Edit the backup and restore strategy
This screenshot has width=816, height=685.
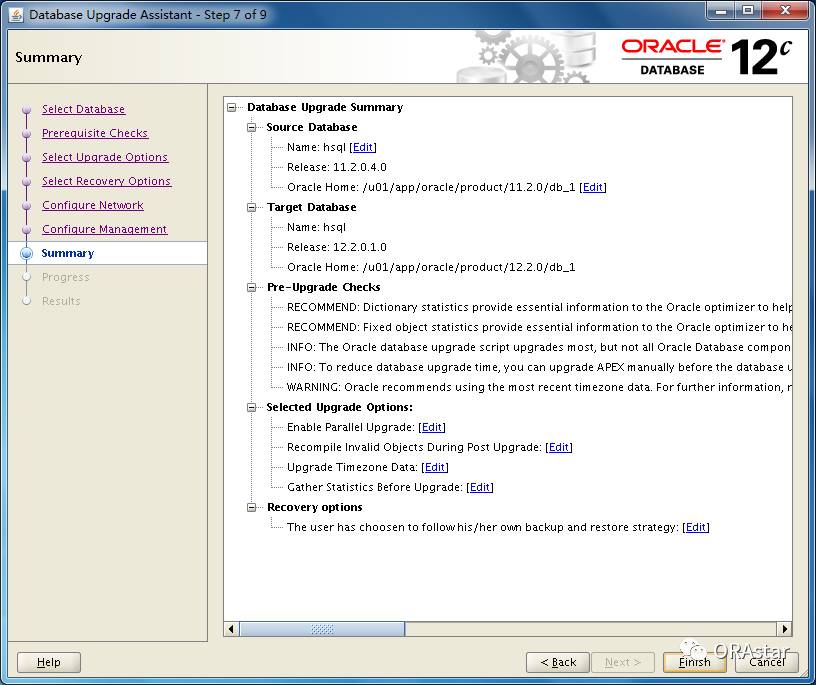click(696, 527)
